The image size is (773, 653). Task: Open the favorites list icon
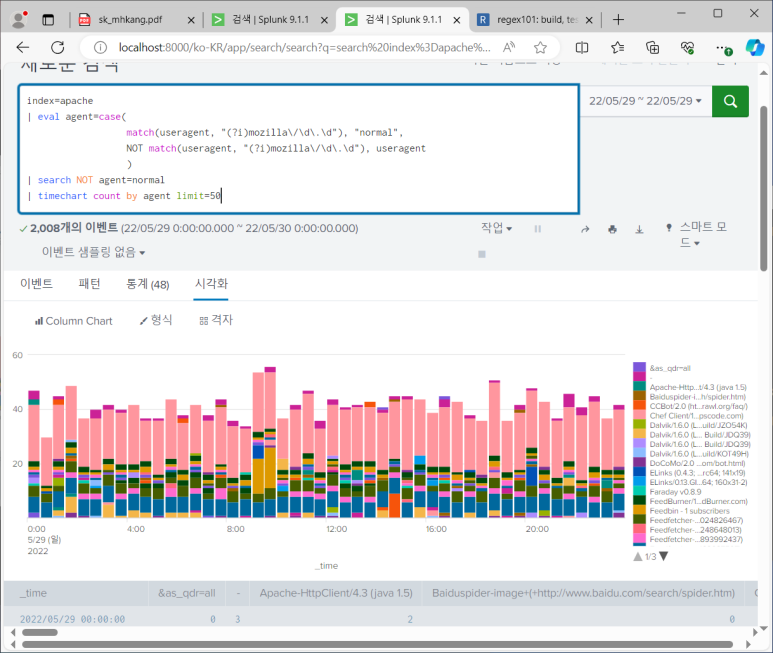[617, 47]
